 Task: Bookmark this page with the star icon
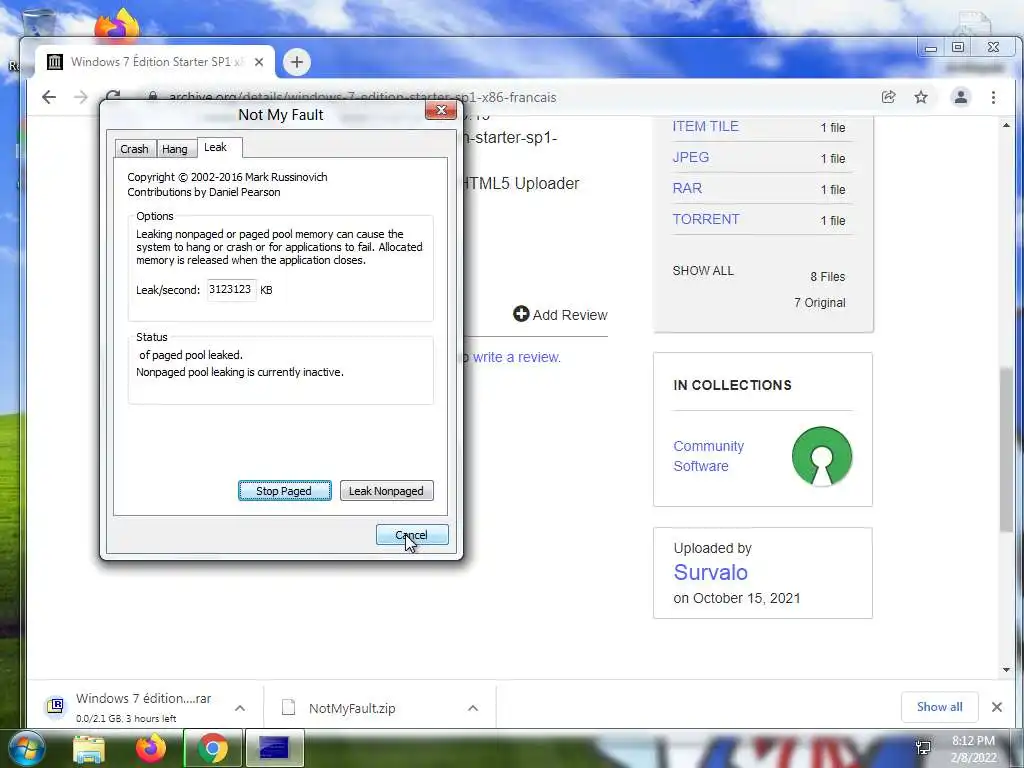[921, 97]
